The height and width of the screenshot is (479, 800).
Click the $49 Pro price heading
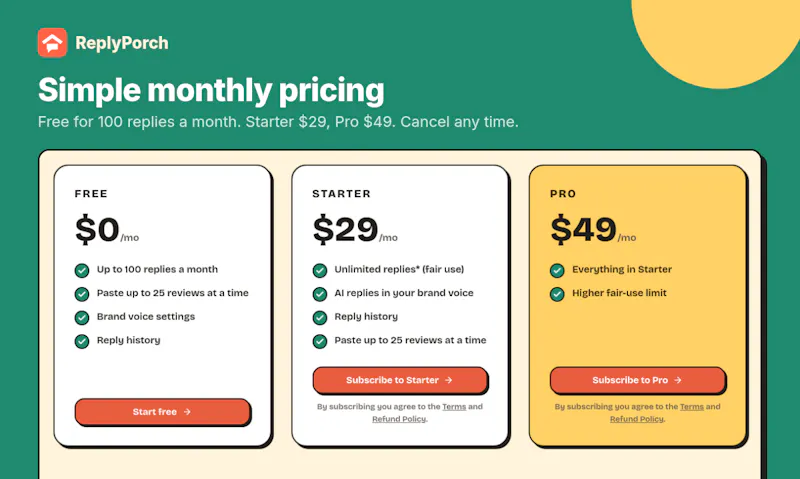coord(584,229)
